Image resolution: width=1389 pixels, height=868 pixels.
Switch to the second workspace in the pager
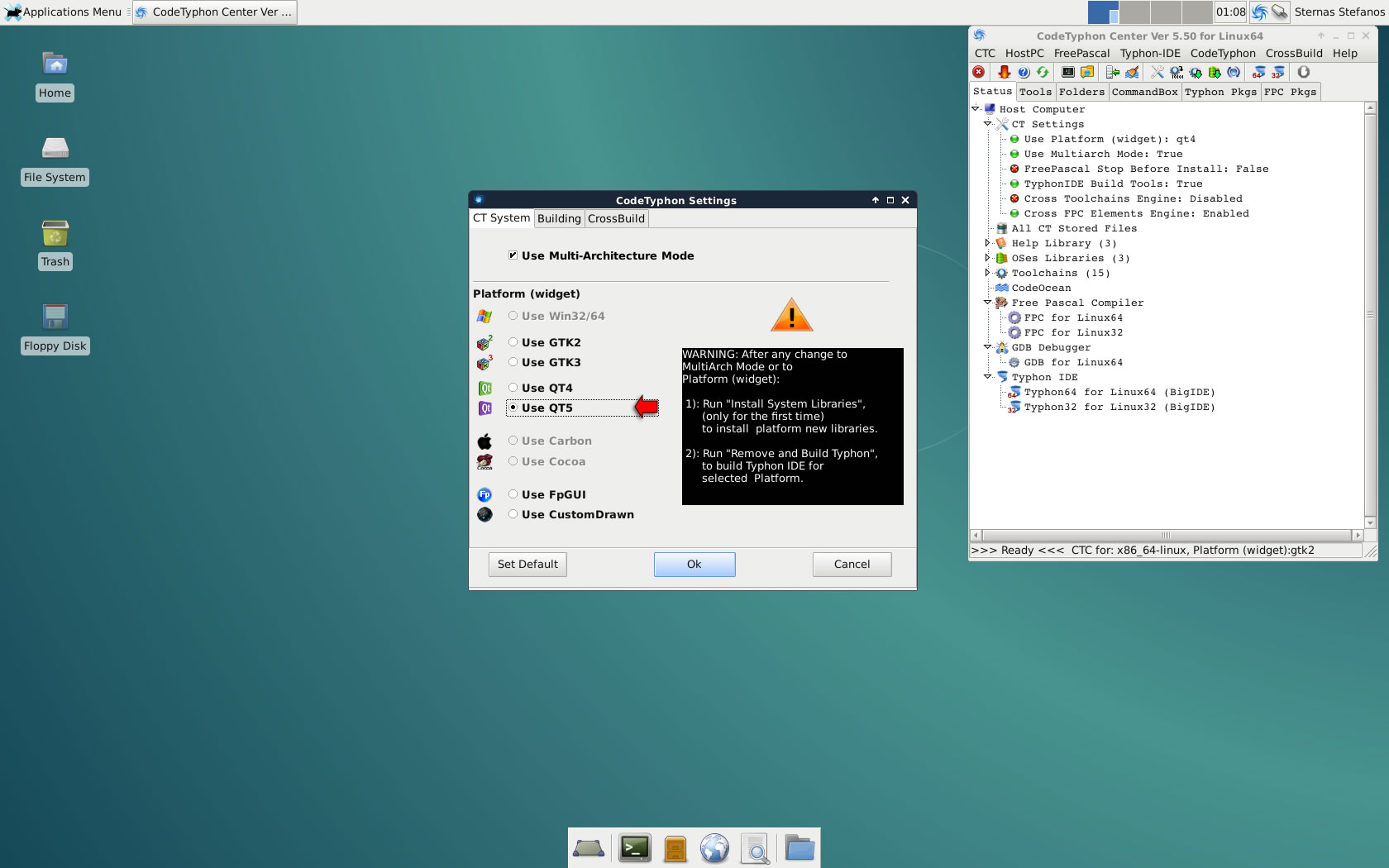click(1134, 12)
